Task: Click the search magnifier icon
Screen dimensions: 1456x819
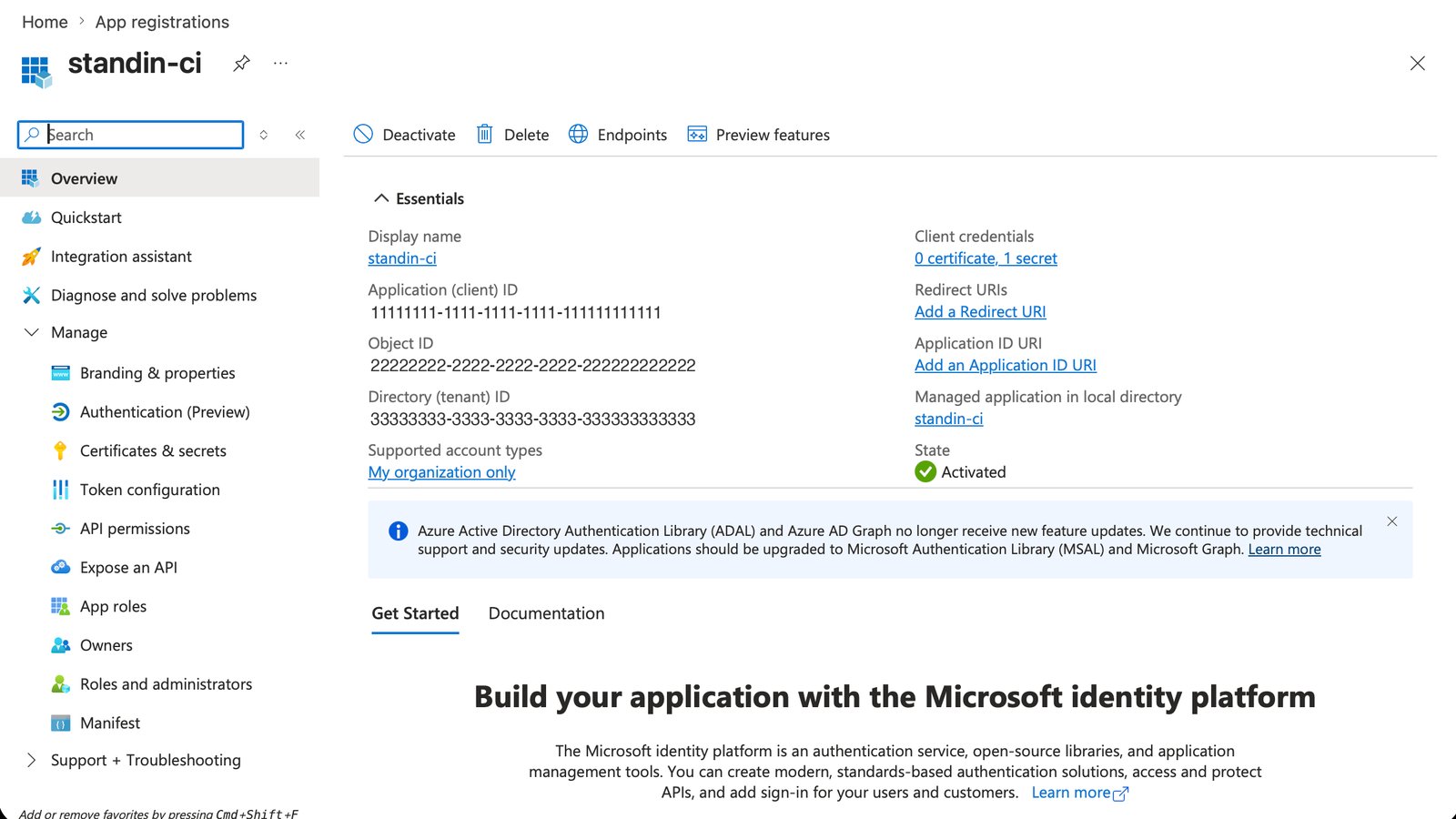Action: [x=32, y=135]
